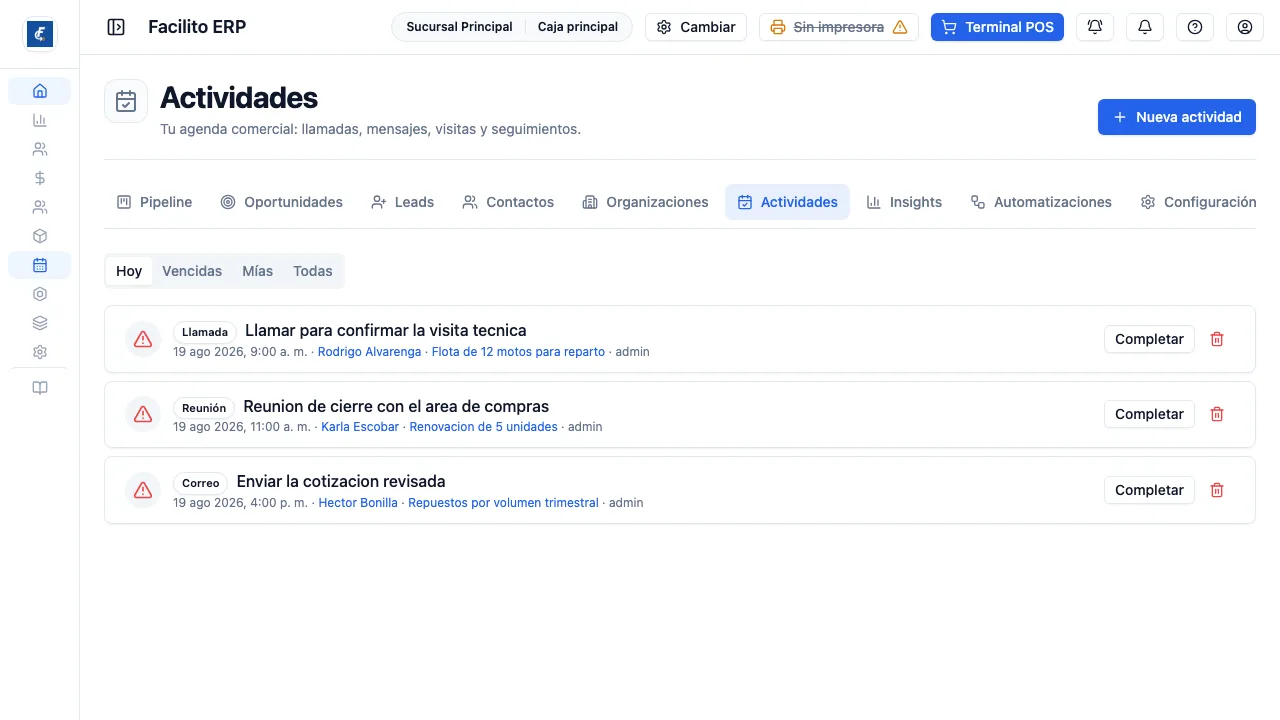
Task: Collapse the sidebar with the panel toggle icon
Action: tap(116, 27)
